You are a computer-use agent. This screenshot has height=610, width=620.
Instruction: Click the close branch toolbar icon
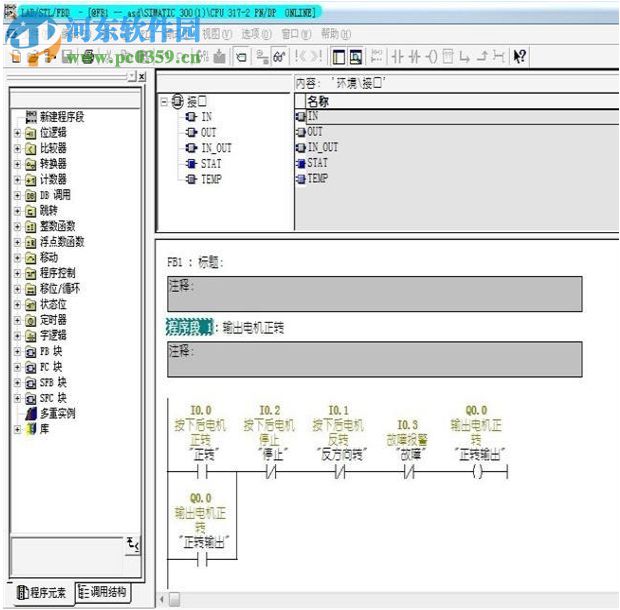click(x=482, y=57)
